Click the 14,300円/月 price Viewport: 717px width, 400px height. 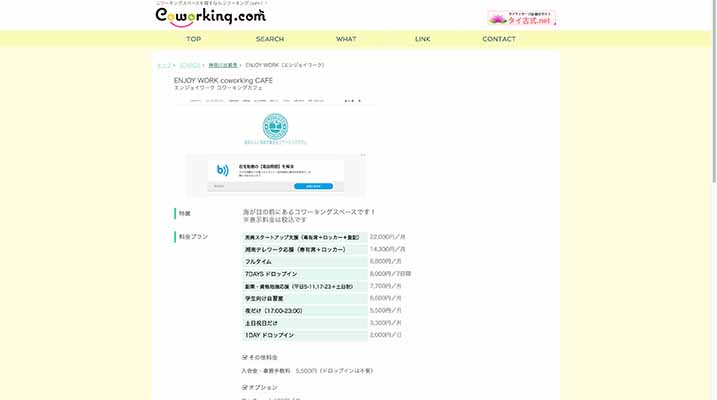tap(387, 249)
